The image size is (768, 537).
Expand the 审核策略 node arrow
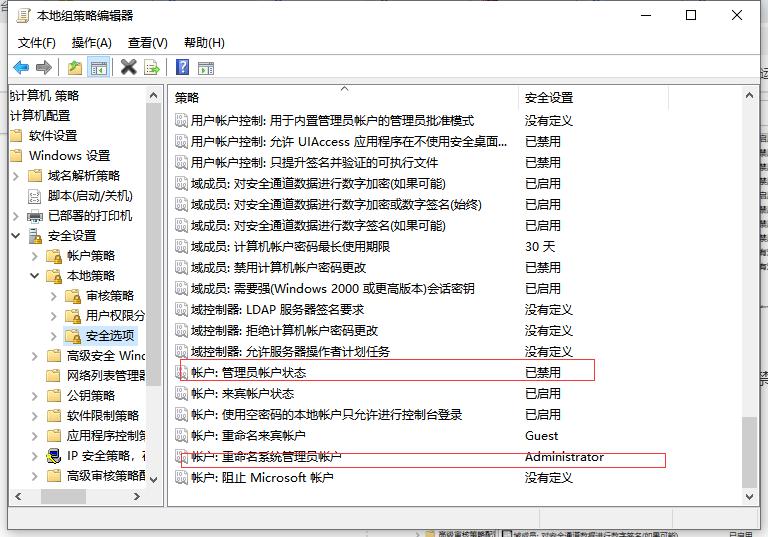tap(53, 296)
